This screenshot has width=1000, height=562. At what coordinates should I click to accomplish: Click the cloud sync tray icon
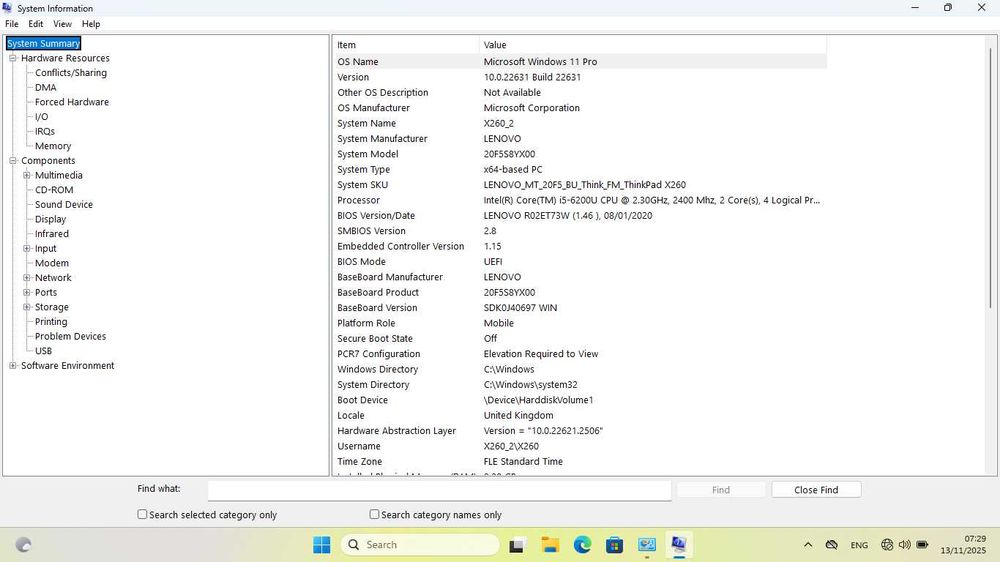(x=832, y=545)
